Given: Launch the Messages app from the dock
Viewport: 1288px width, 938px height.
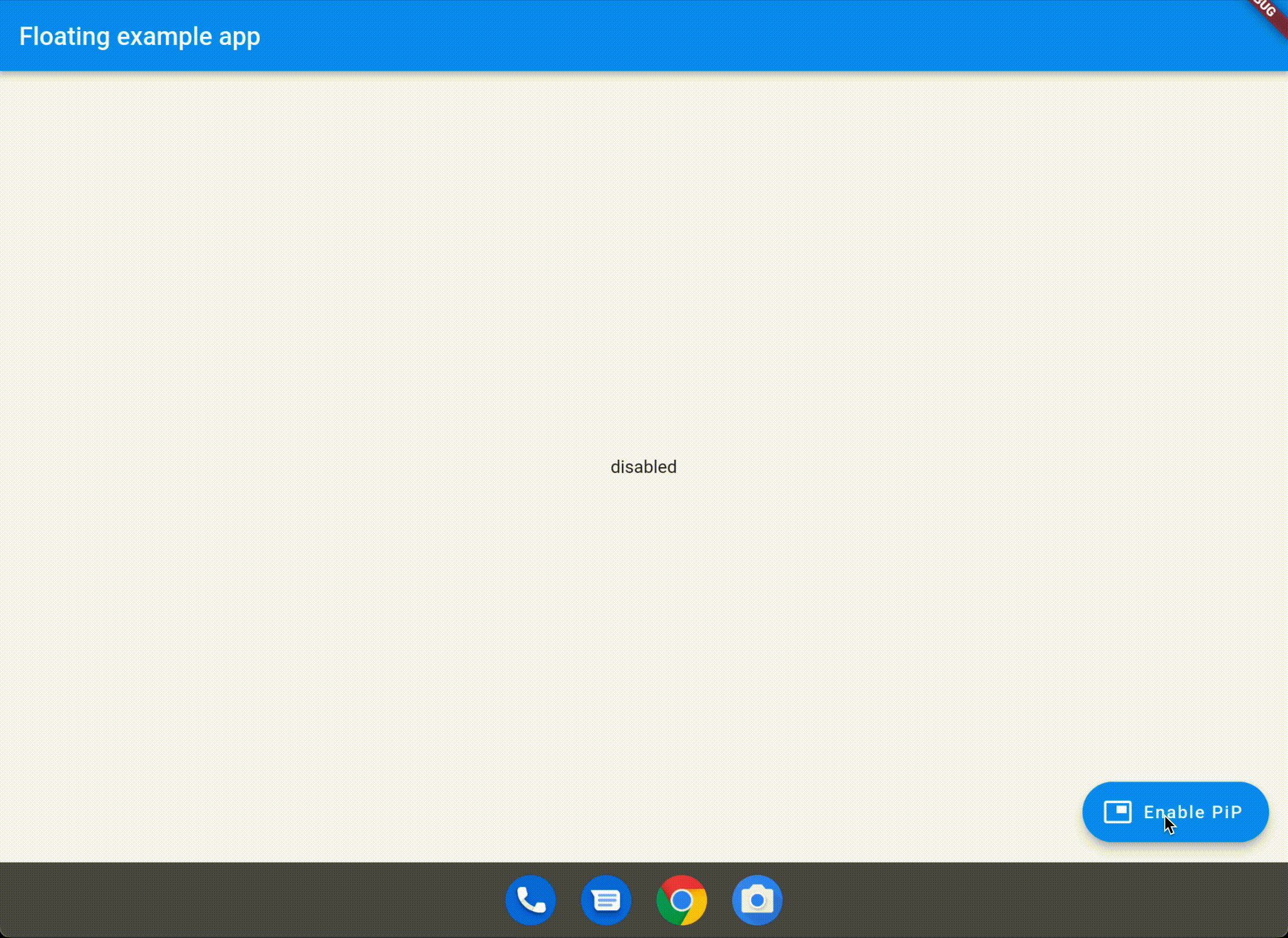Looking at the screenshot, I should (606, 900).
